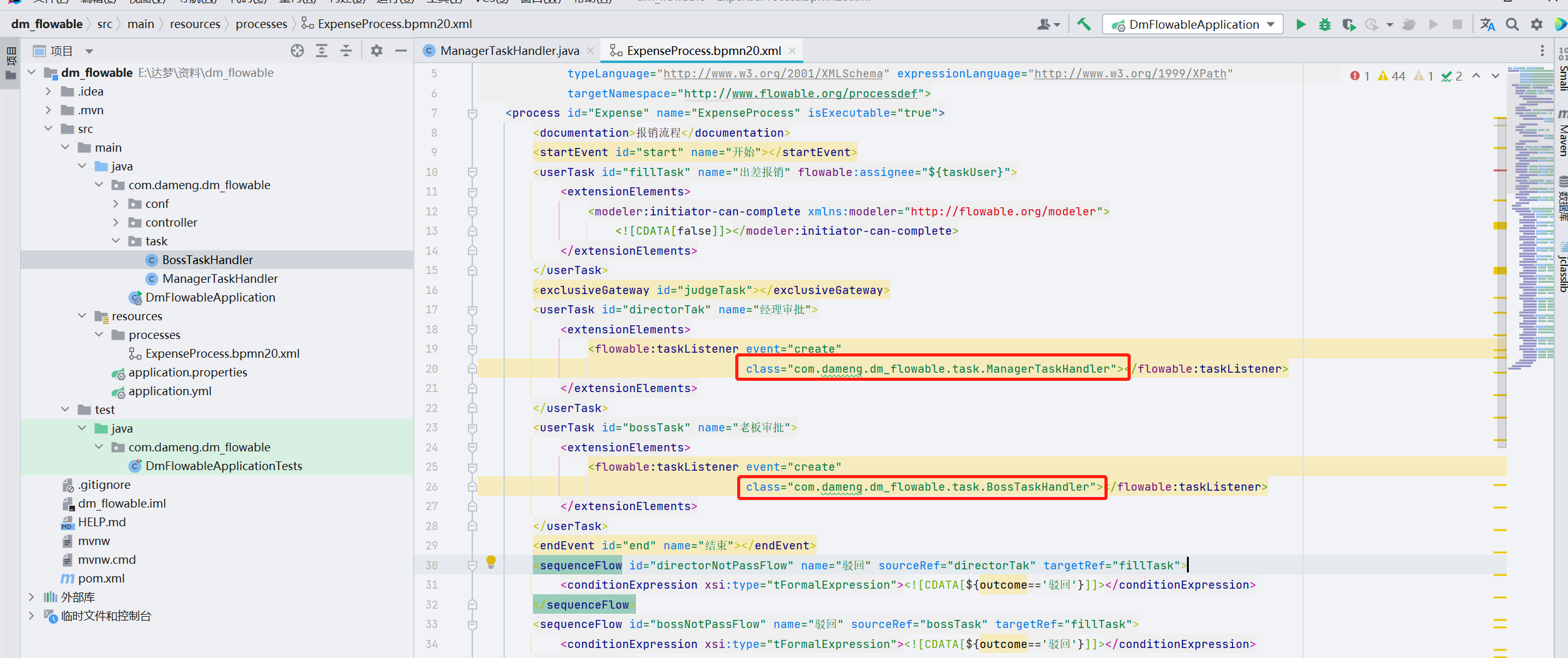This screenshot has height=658, width=1568.
Task: Toggle code fold on line 17 directorTak userTask
Action: click(472, 310)
